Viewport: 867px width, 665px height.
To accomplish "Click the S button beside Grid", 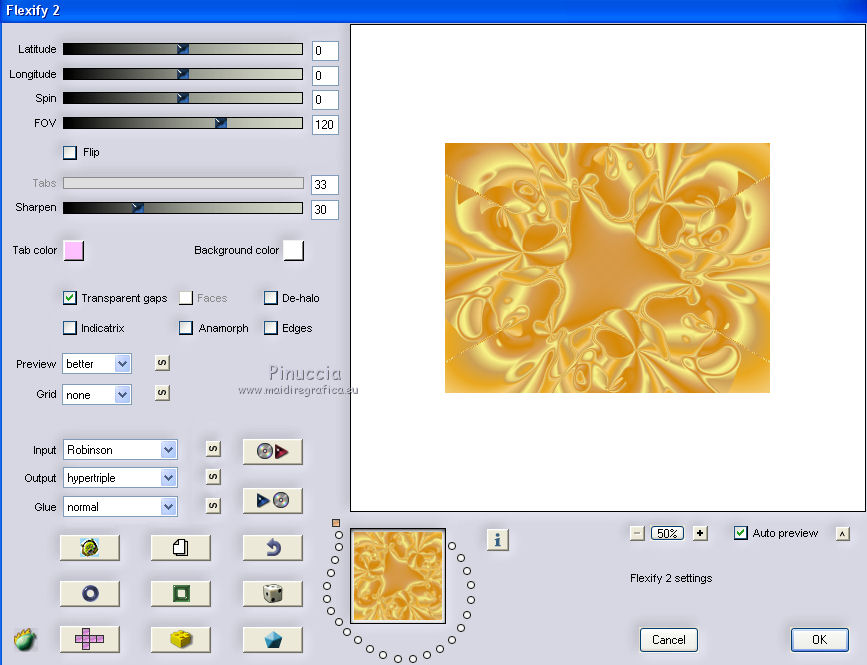I will point(162,393).
